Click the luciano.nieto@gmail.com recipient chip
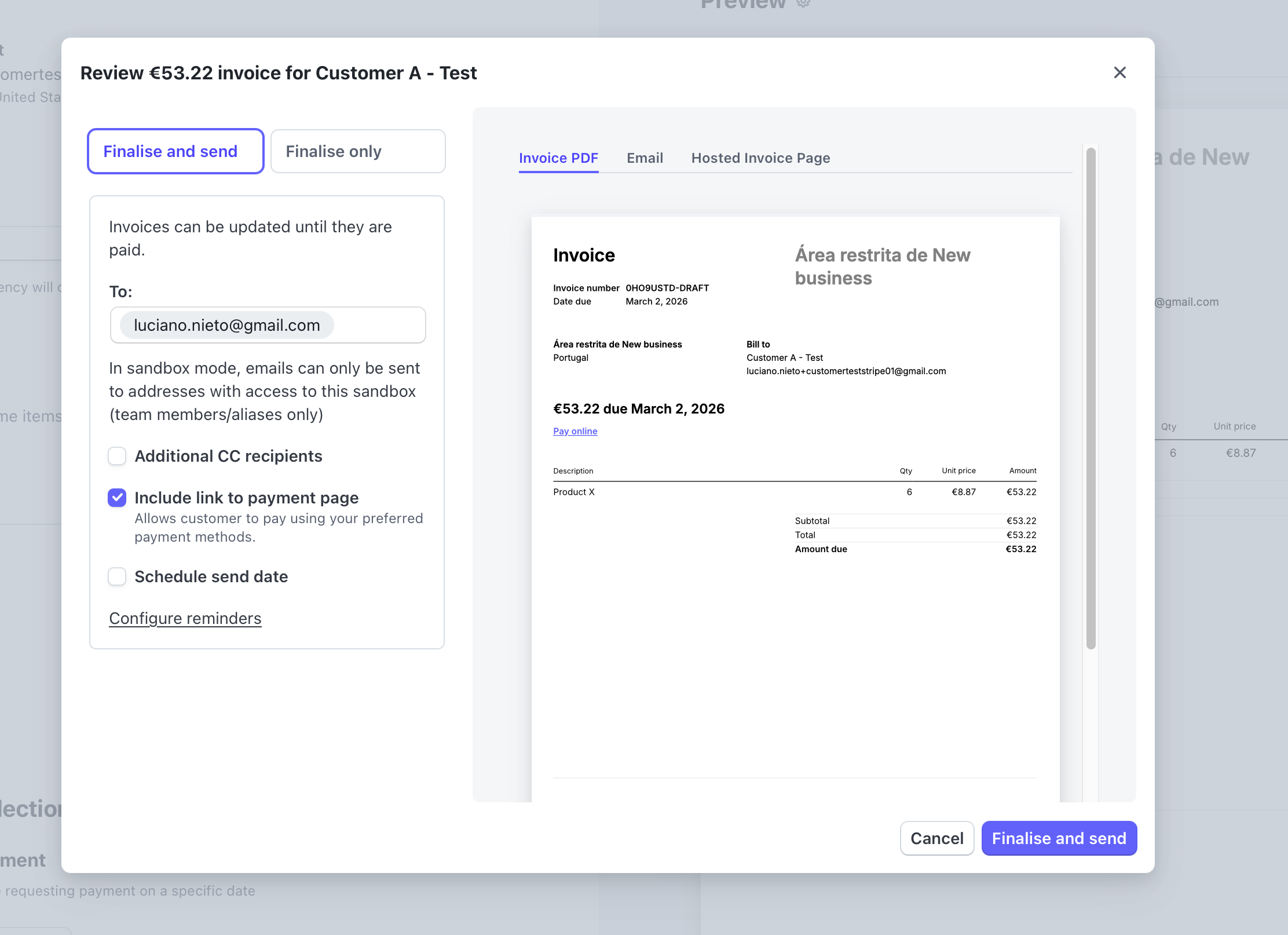1288x935 pixels. tap(226, 325)
